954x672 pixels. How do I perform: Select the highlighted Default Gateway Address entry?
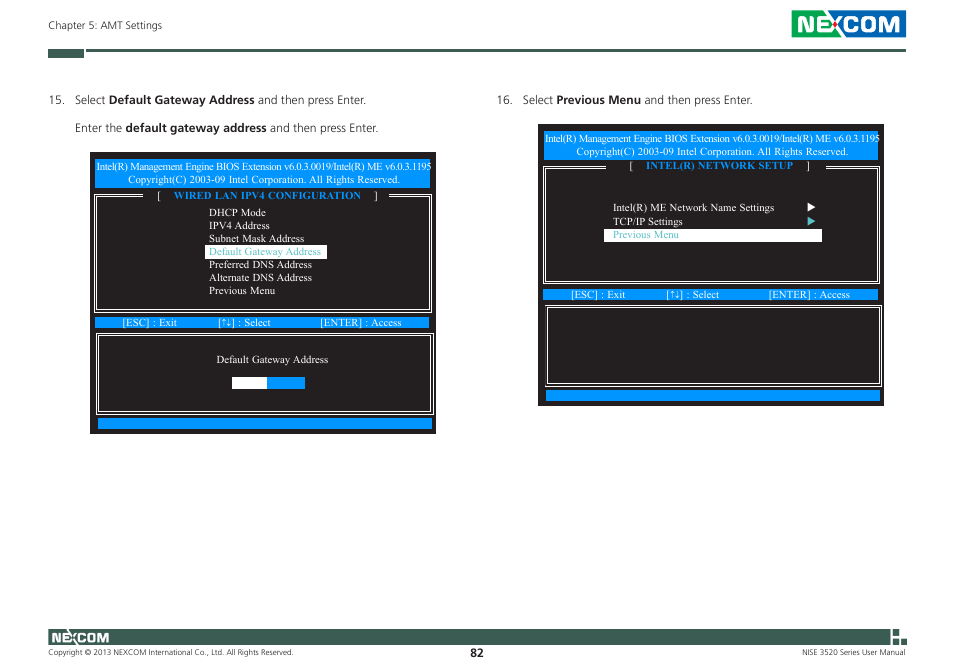(266, 252)
